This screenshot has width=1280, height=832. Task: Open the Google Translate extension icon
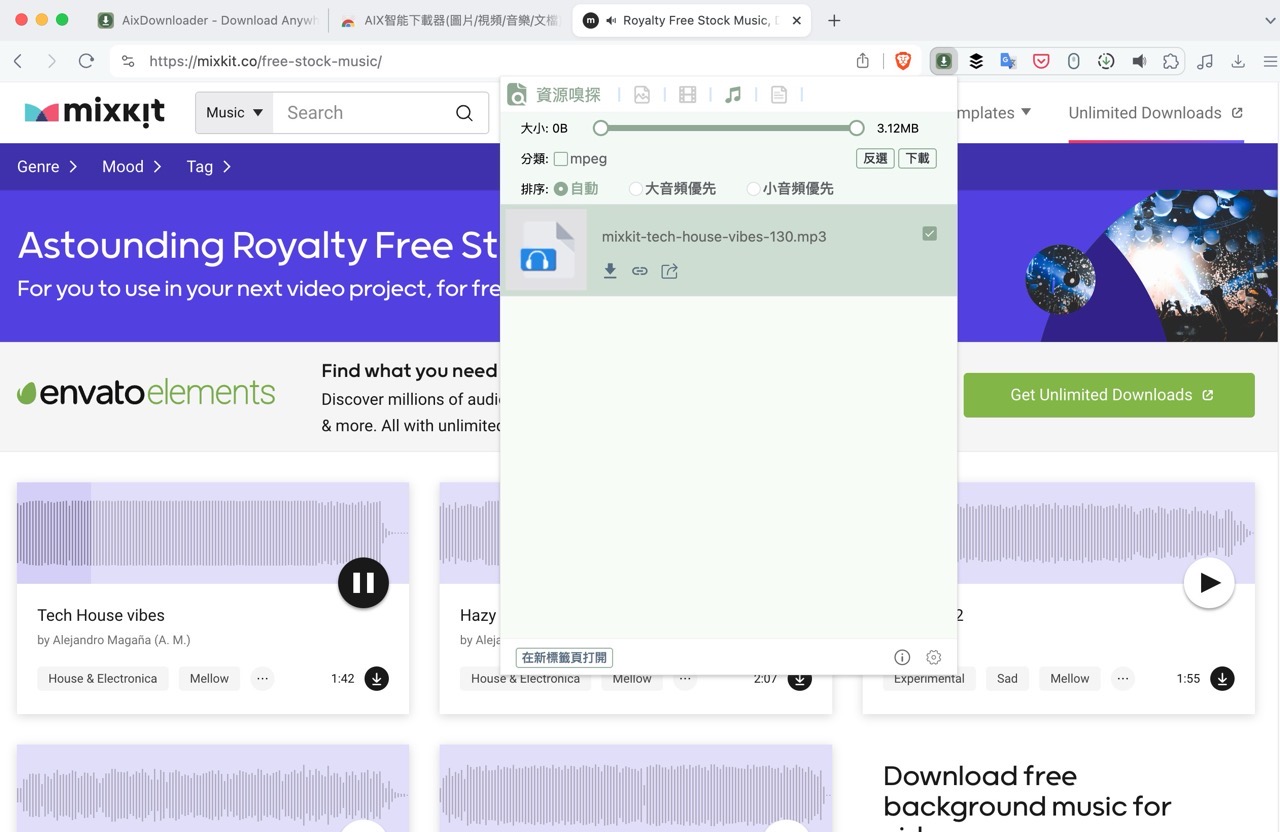1008,61
